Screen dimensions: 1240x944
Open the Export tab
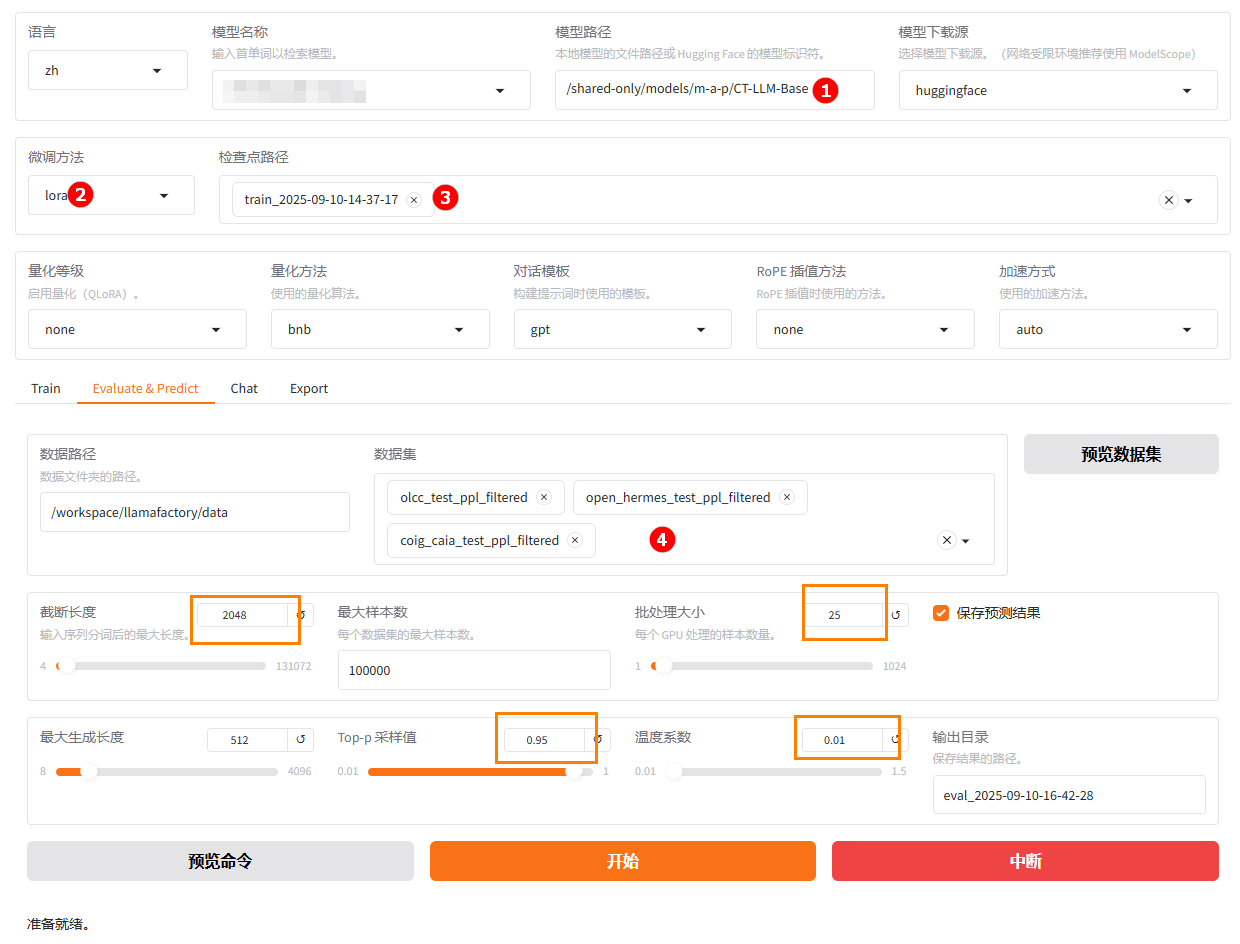pos(309,388)
